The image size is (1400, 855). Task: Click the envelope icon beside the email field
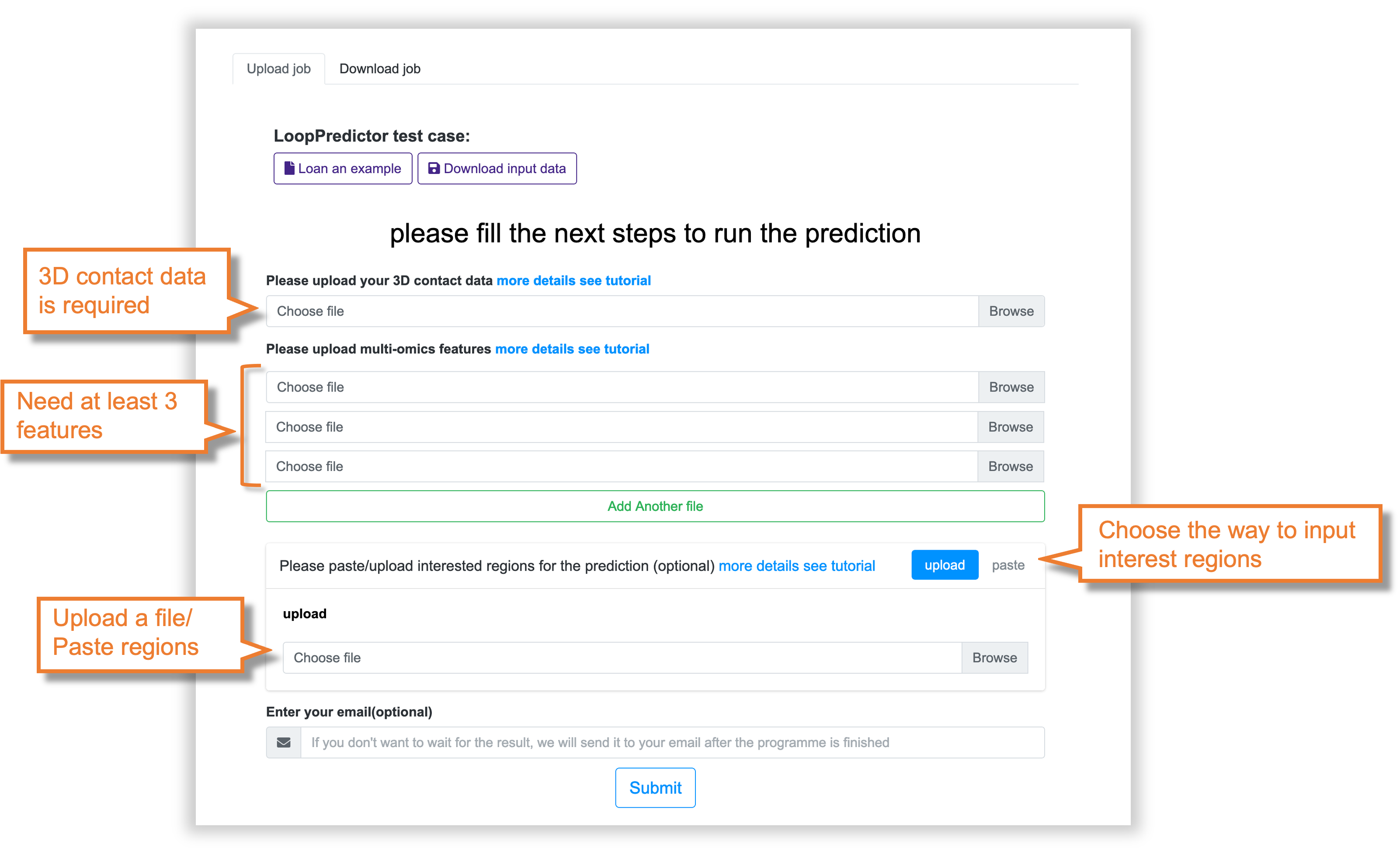click(284, 743)
